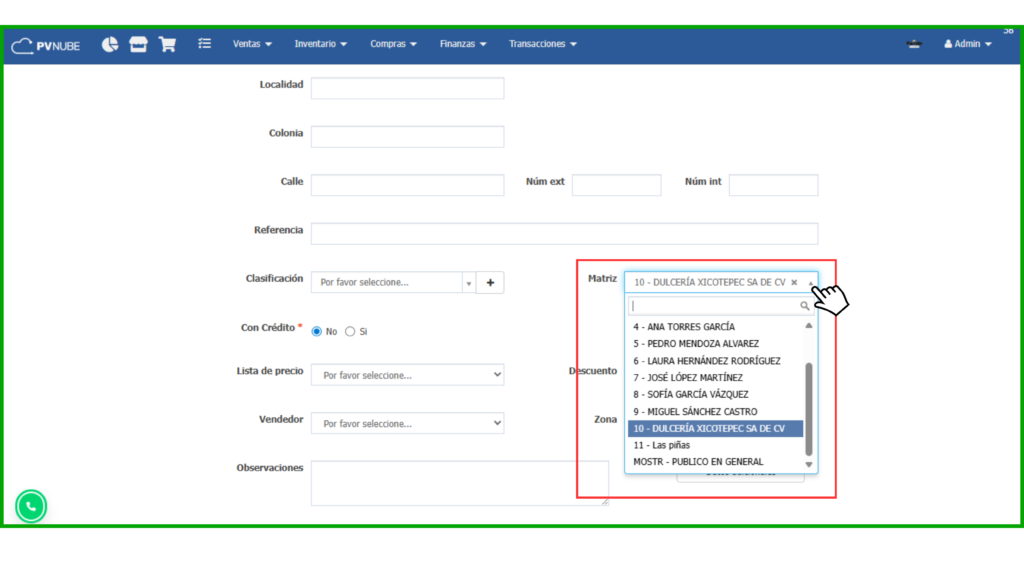The image size is (1024, 576).
Task: Choose '11 - Las piñas' from the list
Action: [662, 445]
